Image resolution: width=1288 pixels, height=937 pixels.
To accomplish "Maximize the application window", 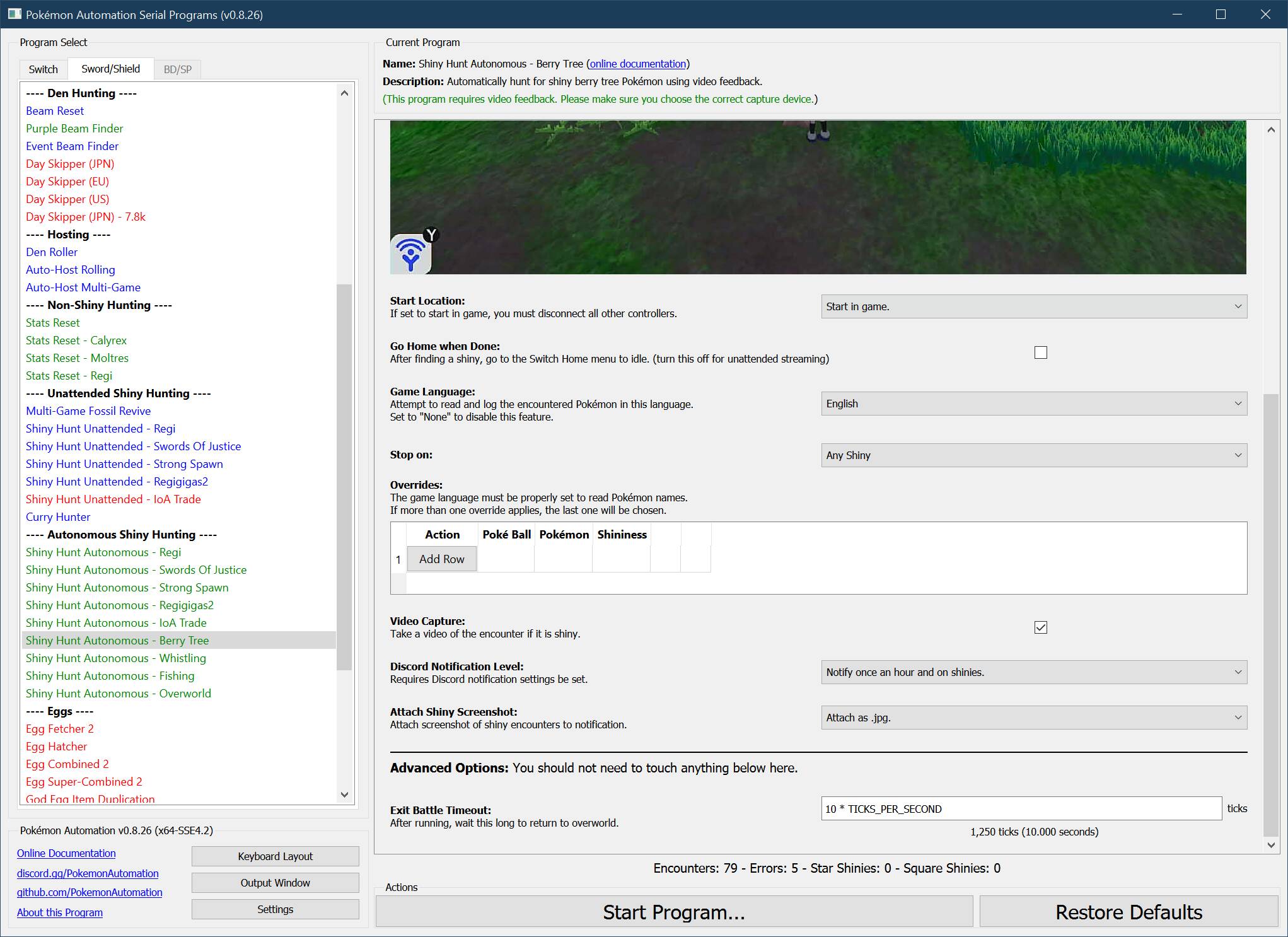I will point(1221,14).
